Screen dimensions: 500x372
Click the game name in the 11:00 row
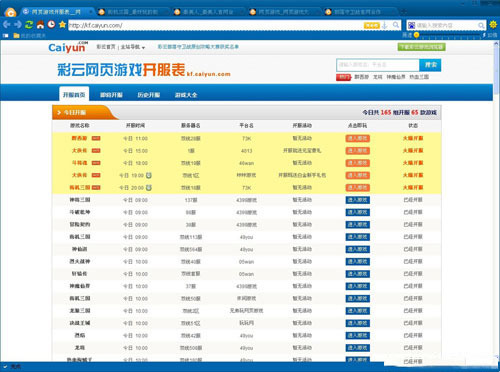point(79,138)
